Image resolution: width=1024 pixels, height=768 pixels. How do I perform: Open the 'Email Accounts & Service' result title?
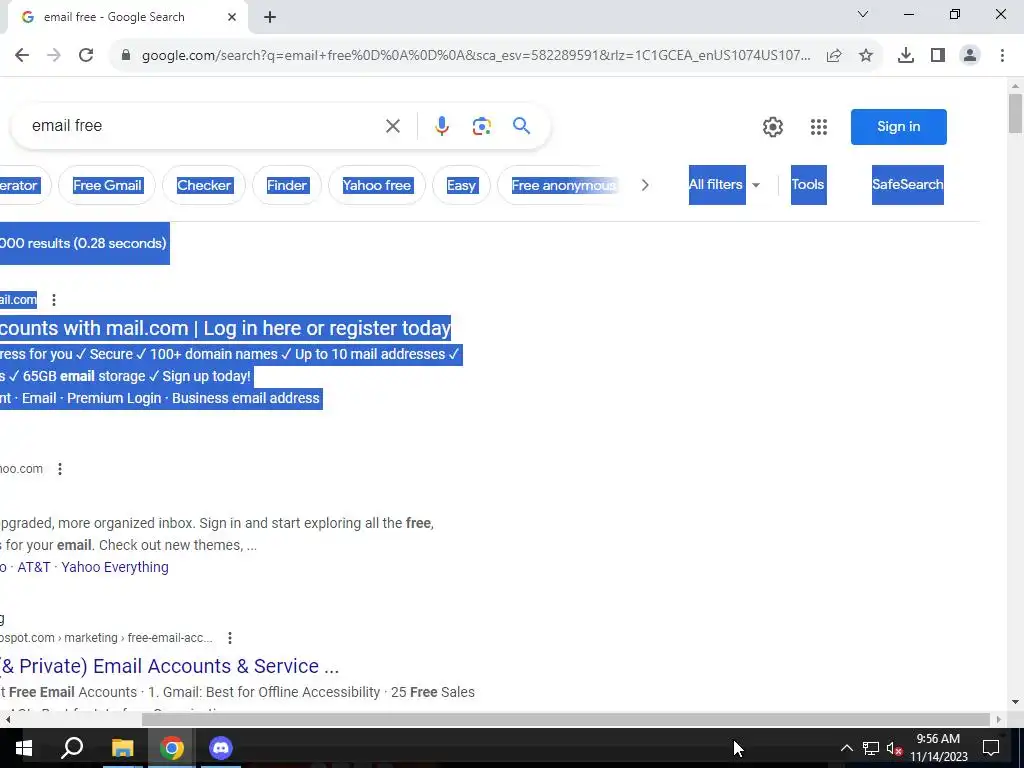coord(170,666)
